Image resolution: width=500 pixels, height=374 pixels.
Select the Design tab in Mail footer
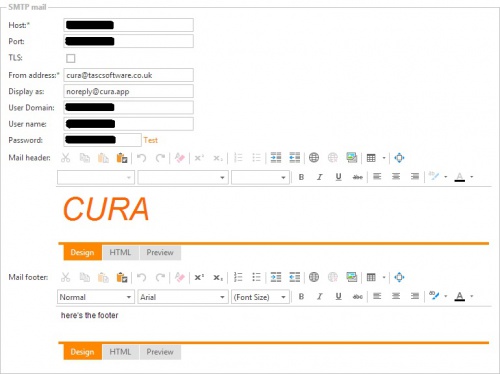tap(82, 352)
